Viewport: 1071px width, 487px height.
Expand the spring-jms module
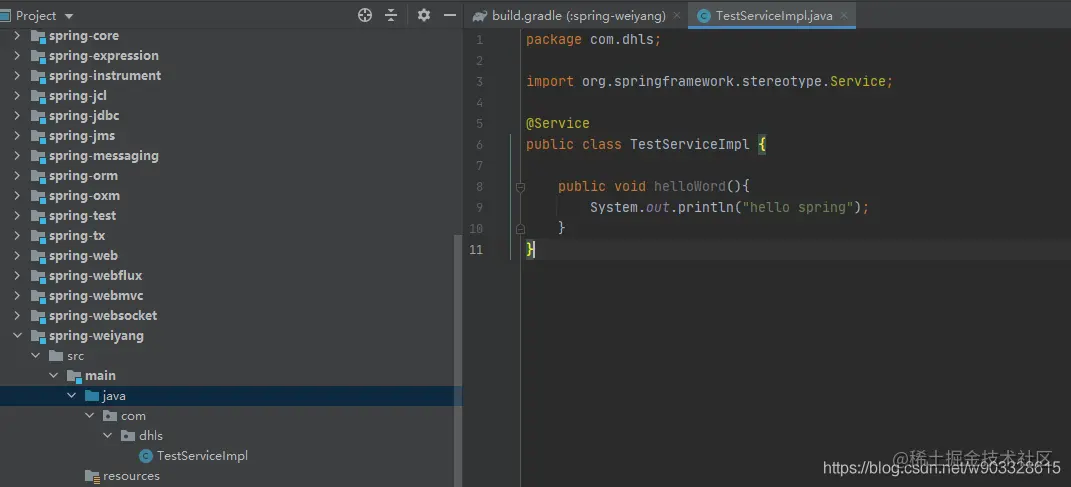[18, 135]
